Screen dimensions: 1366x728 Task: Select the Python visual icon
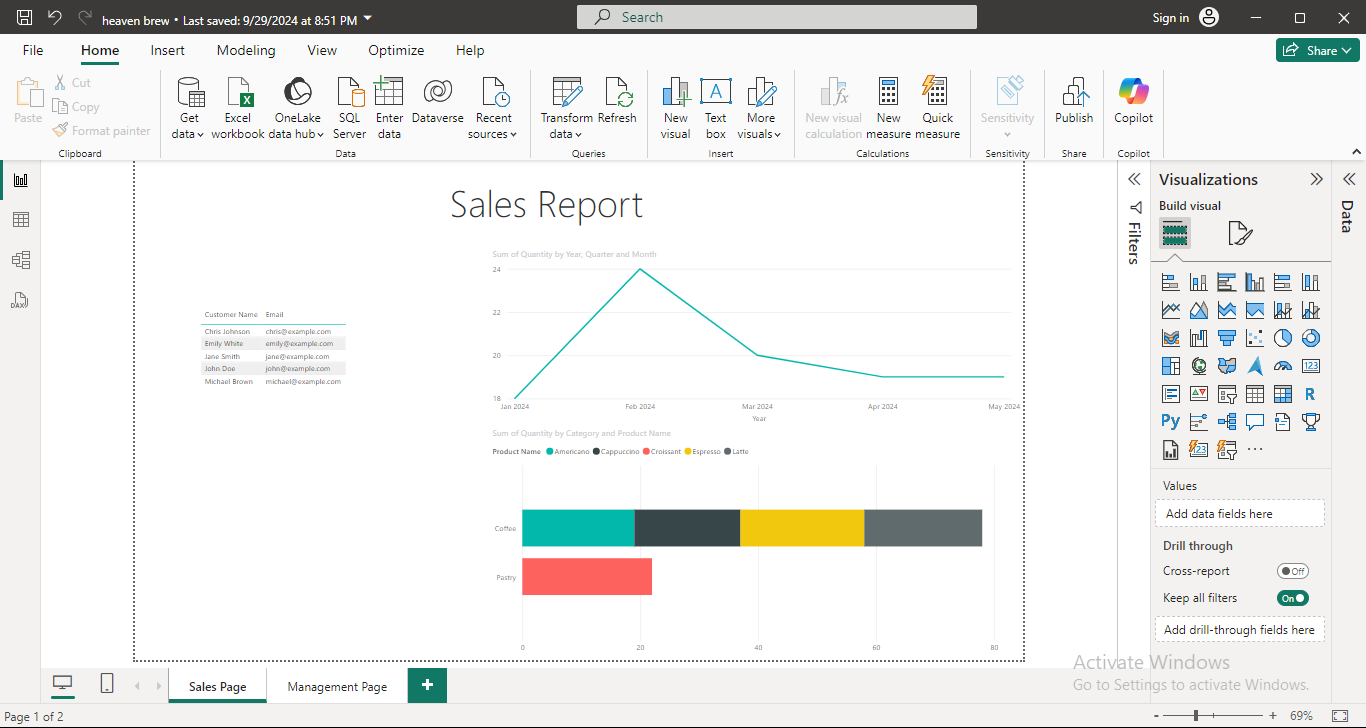coord(1170,421)
